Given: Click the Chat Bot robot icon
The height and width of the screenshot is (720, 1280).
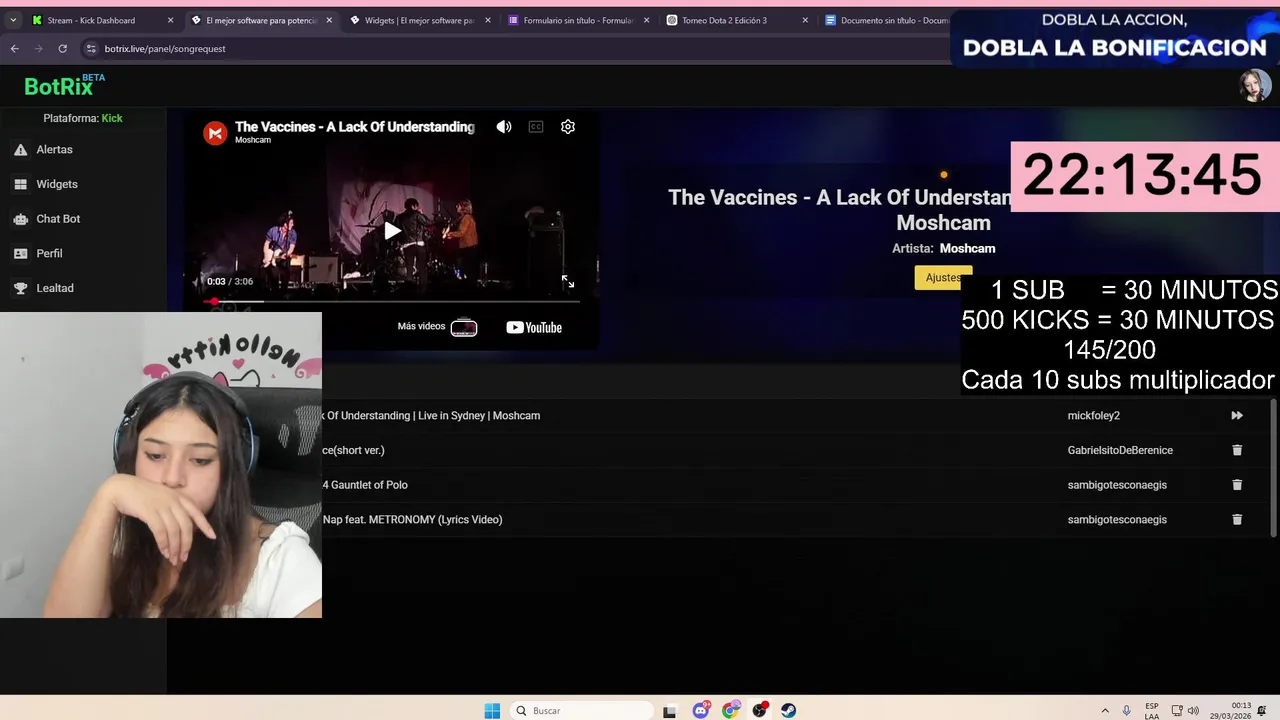Looking at the screenshot, I should [20, 219].
